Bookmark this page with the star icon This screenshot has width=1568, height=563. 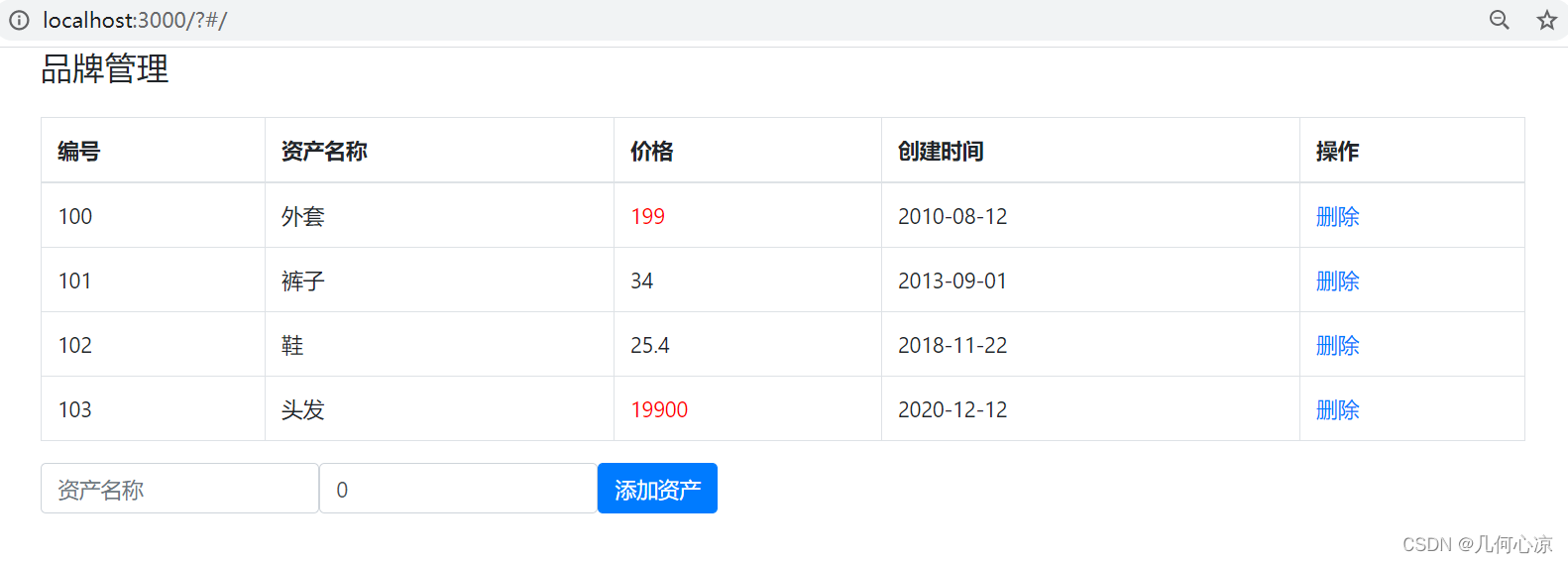pos(1546,20)
